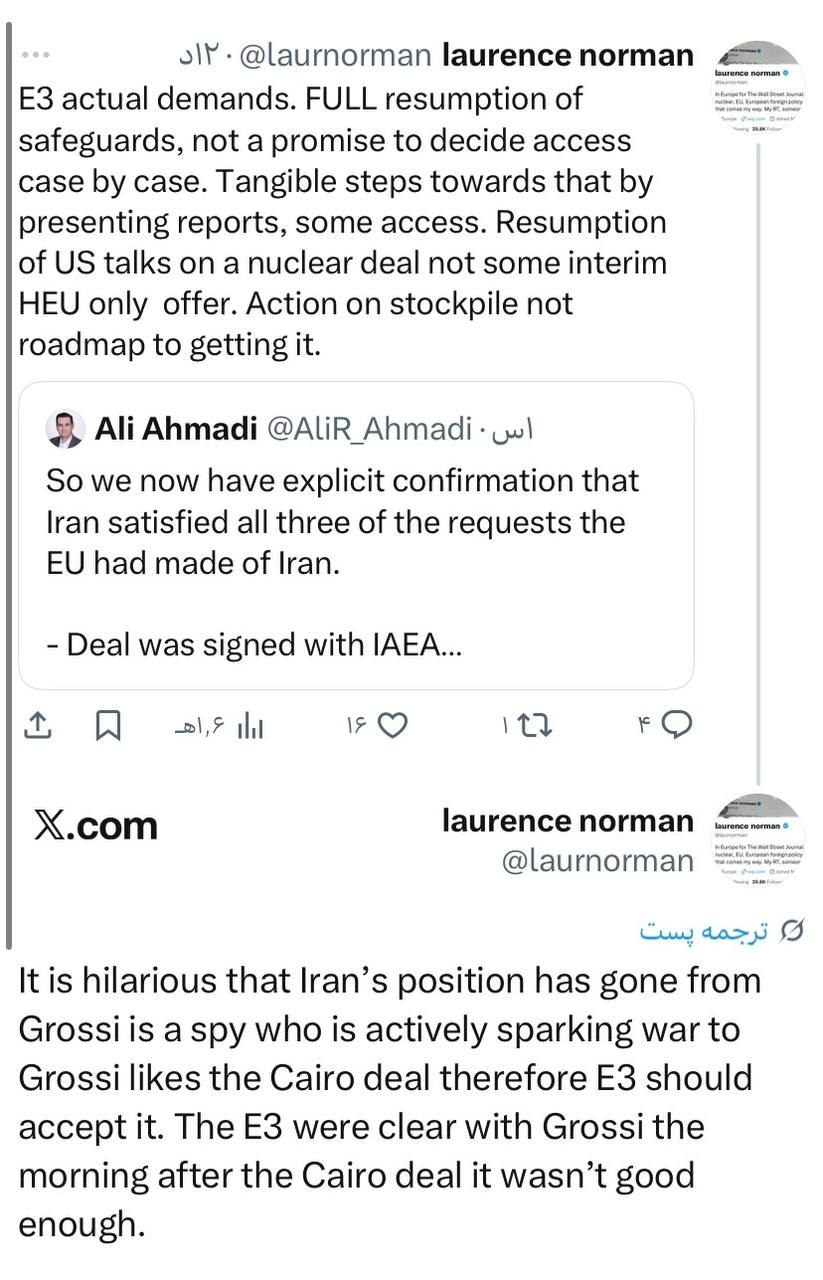
Task: Open the three-dot more options menu
Action: point(36,56)
